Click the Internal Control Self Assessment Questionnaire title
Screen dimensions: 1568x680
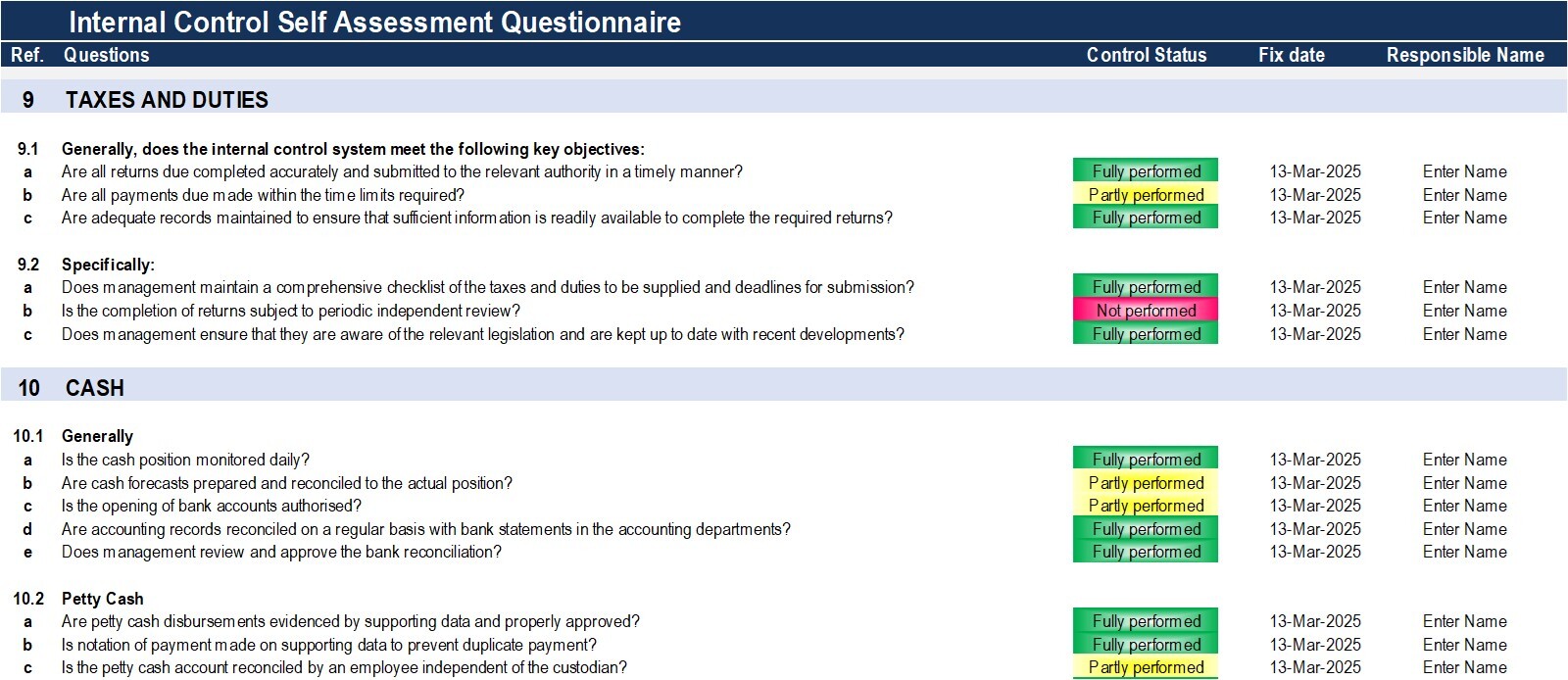[x=374, y=22]
